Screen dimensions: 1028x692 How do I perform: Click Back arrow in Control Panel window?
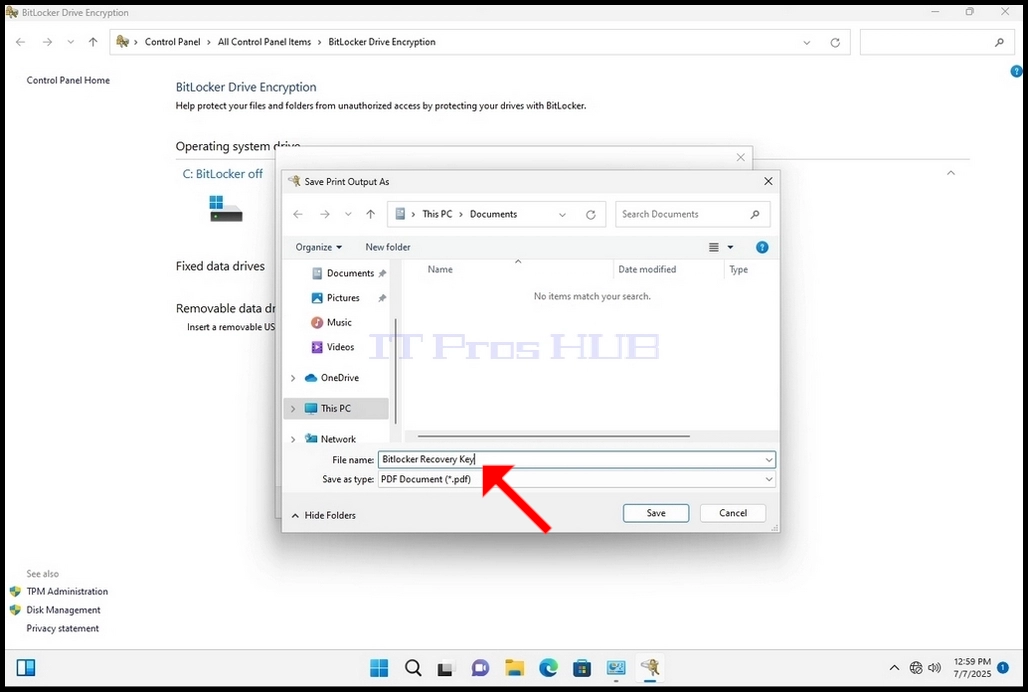[x=20, y=42]
